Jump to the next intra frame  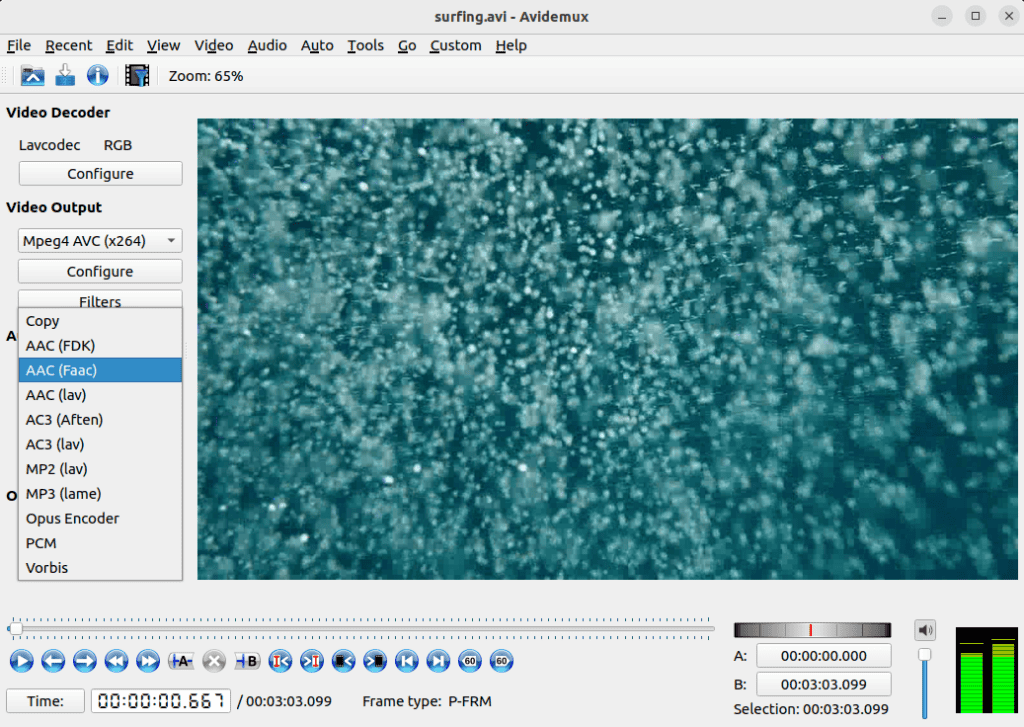point(310,661)
